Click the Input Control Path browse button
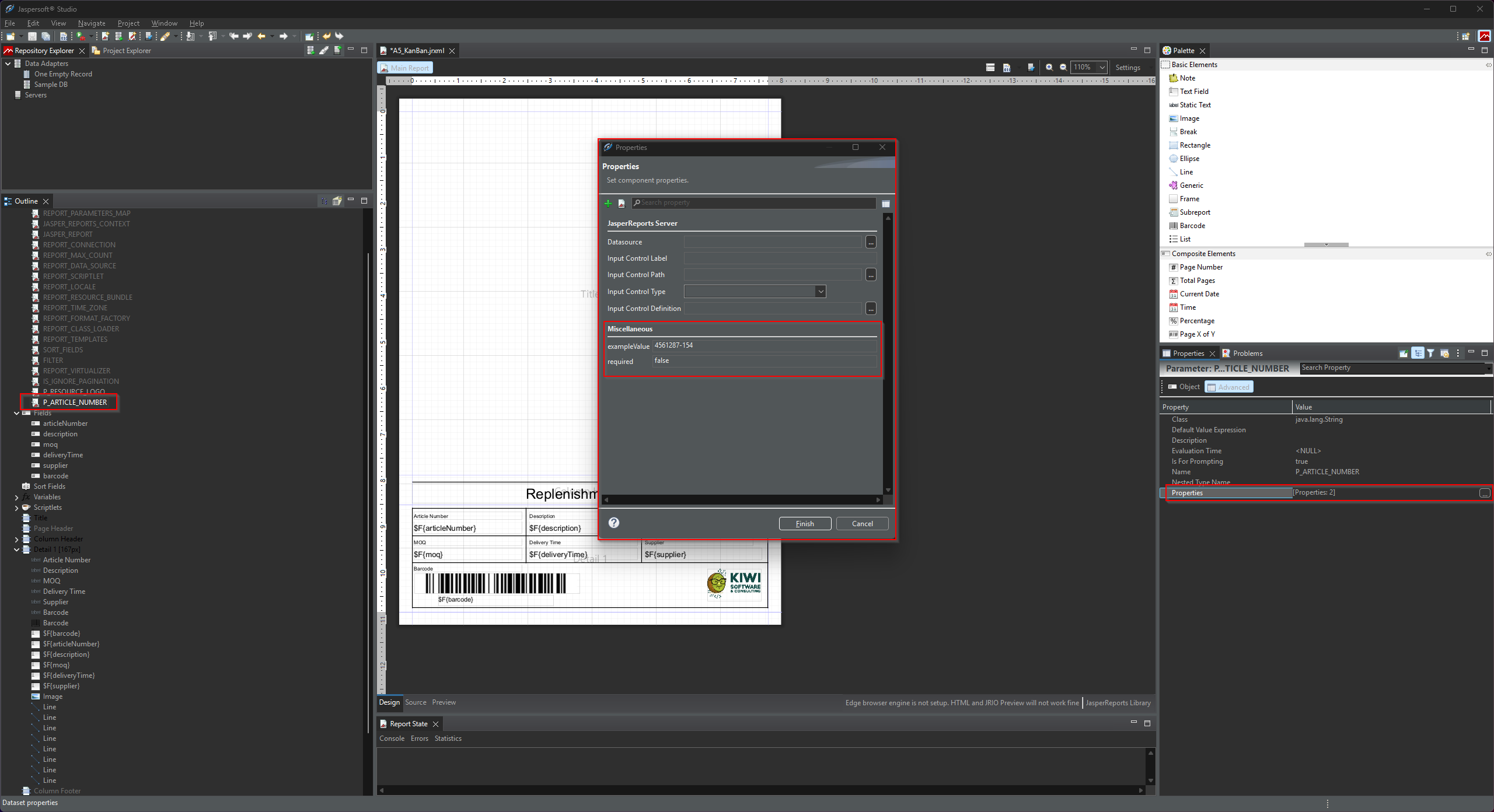1494x812 pixels. pyautogui.click(x=871, y=275)
